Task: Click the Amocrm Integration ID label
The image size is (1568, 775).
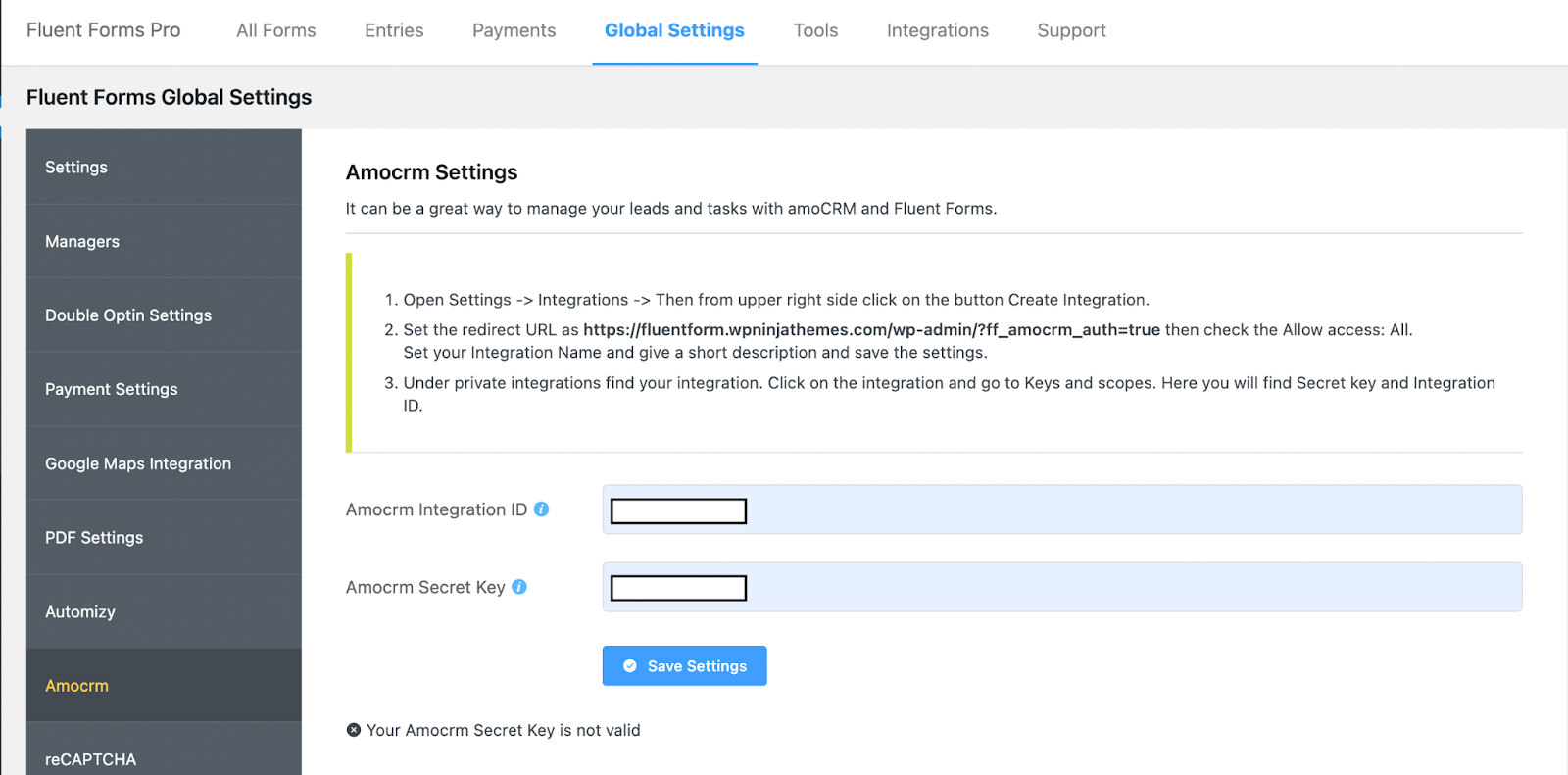Action: pos(436,509)
